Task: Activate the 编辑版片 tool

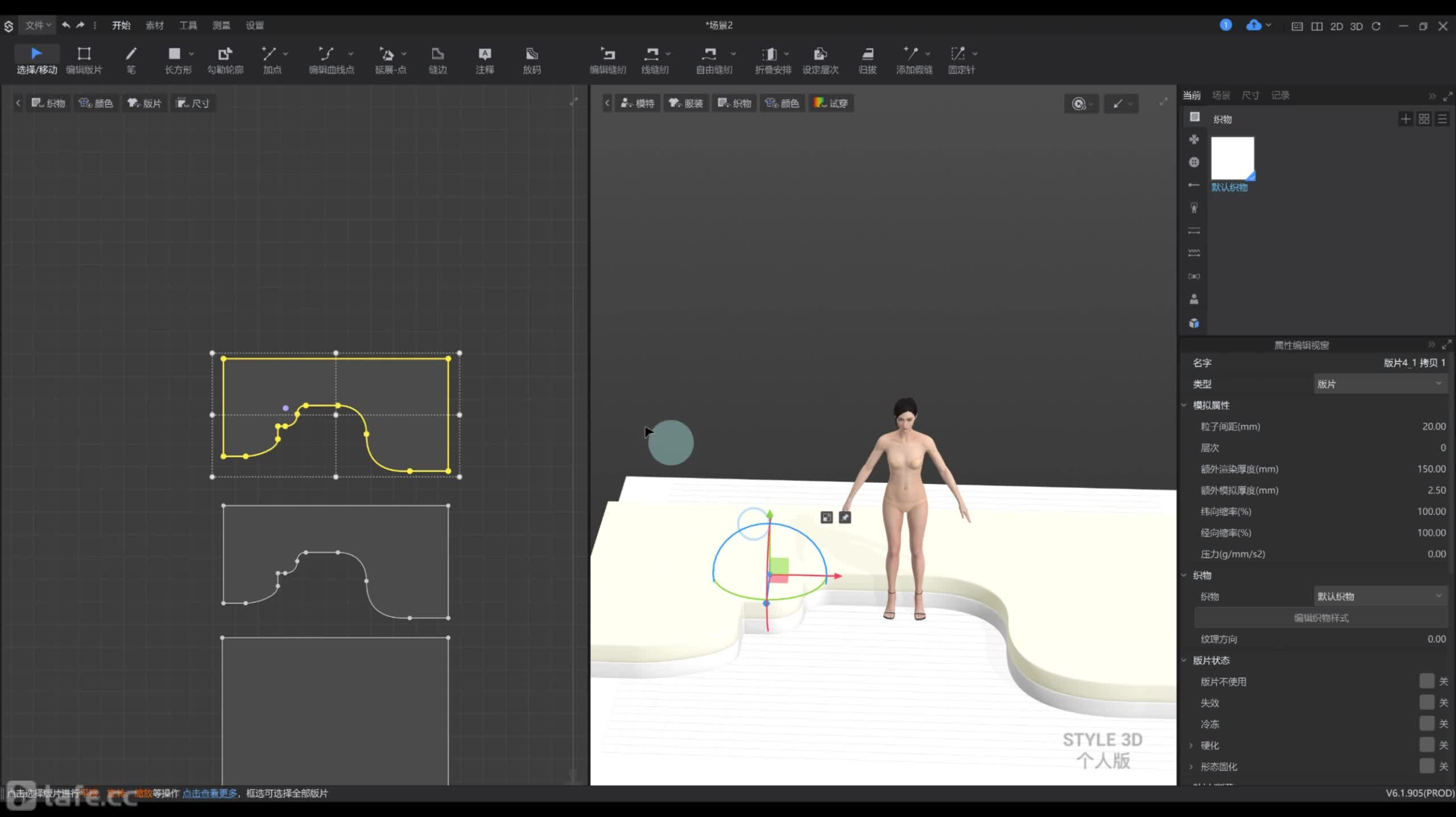Action: click(x=84, y=60)
